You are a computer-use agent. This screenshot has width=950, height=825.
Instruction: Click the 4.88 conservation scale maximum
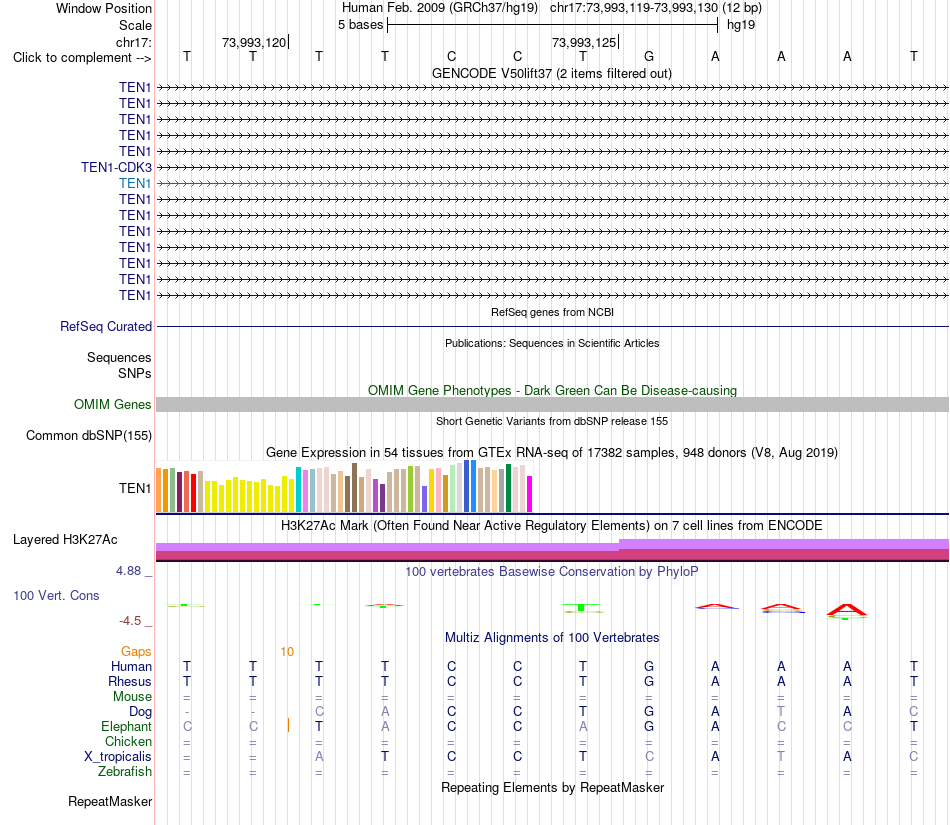(128, 571)
